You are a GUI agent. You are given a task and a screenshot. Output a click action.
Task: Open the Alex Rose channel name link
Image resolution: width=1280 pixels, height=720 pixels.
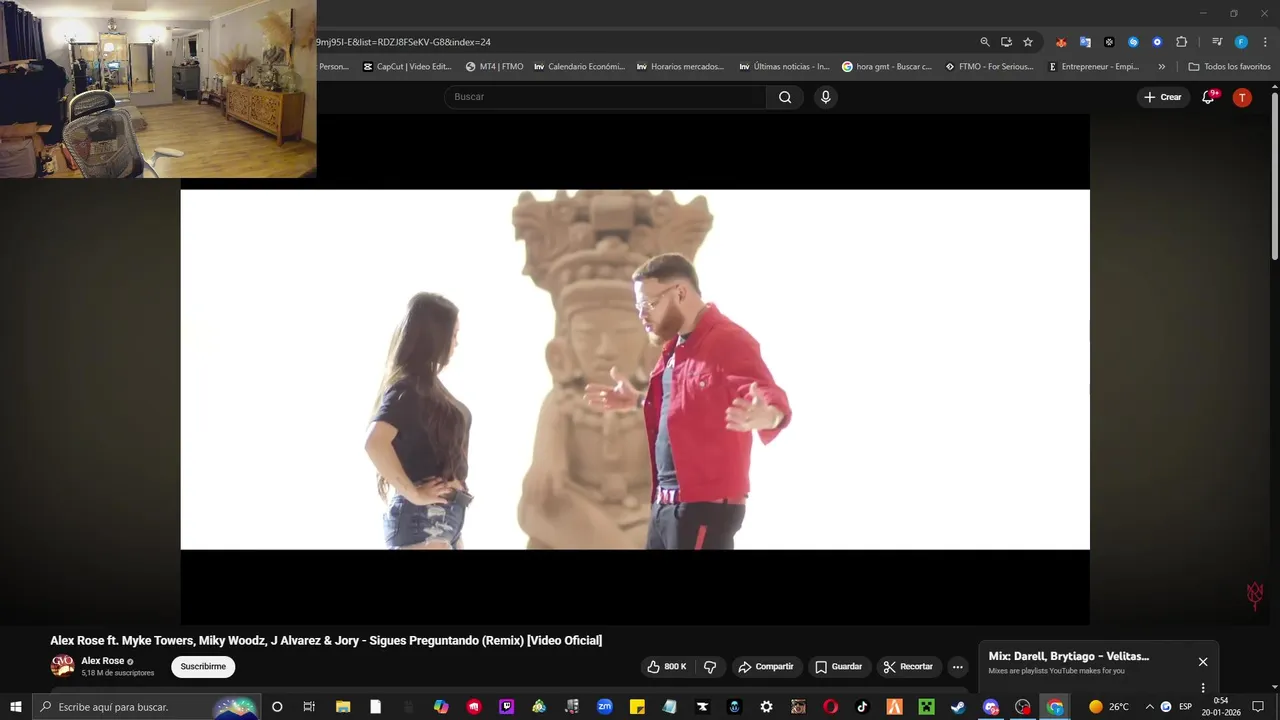click(x=103, y=661)
